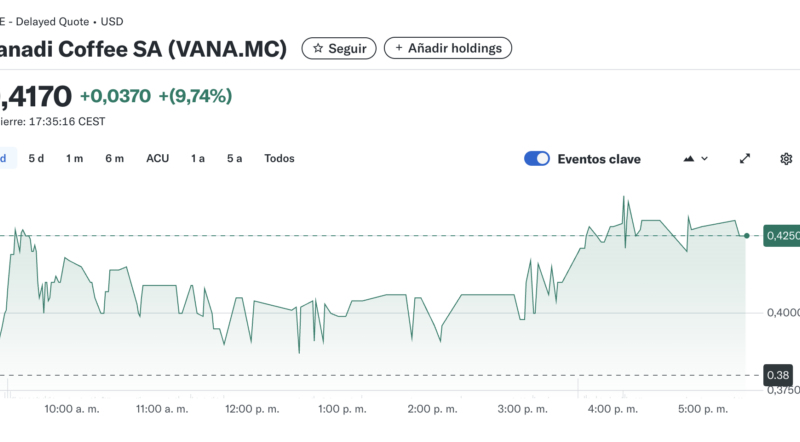Show the 6 m range
The width and height of the screenshot is (800, 442).
click(115, 158)
